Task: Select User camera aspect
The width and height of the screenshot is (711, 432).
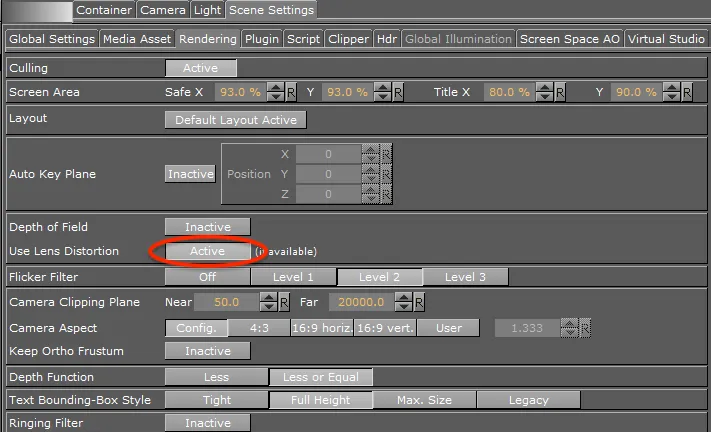Action: [448, 328]
